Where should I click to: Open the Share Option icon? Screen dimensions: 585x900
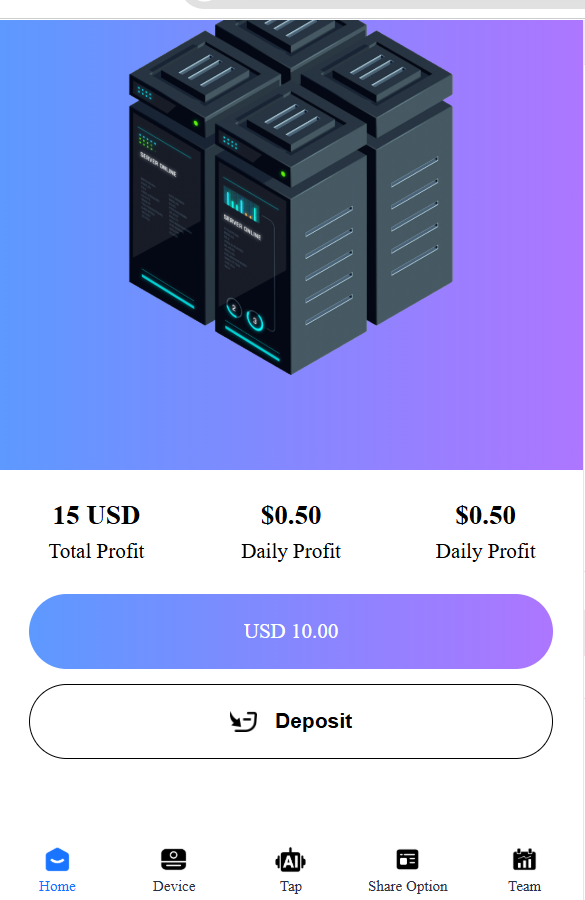pyautogui.click(x=408, y=860)
